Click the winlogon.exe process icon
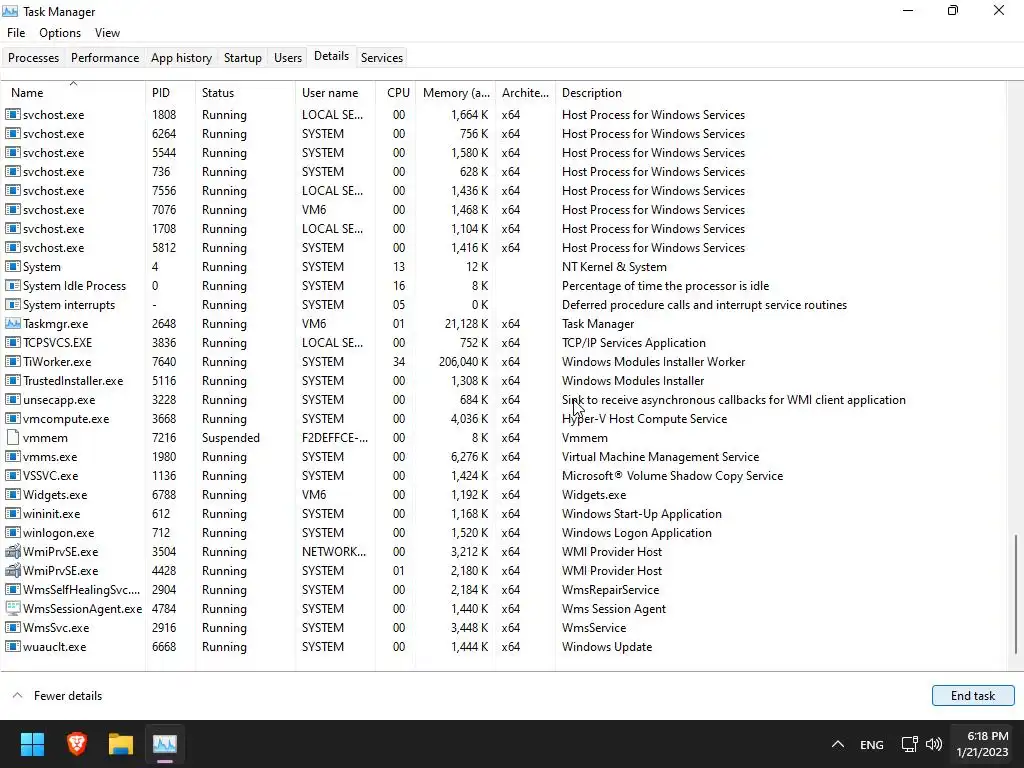Image resolution: width=1024 pixels, height=768 pixels. [x=12, y=532]
